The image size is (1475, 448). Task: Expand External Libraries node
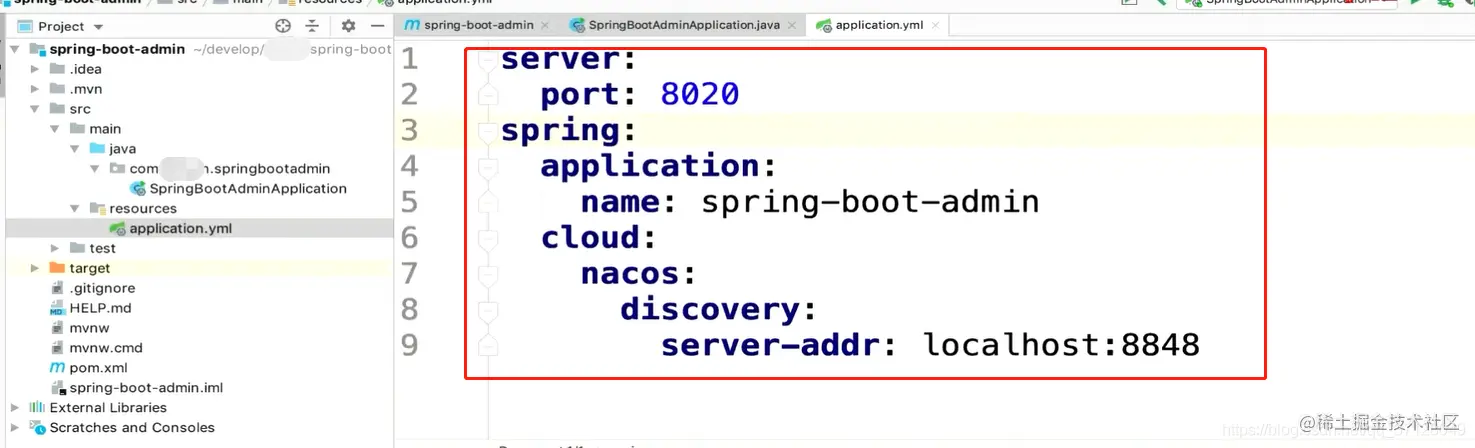(x=15, y=408)
